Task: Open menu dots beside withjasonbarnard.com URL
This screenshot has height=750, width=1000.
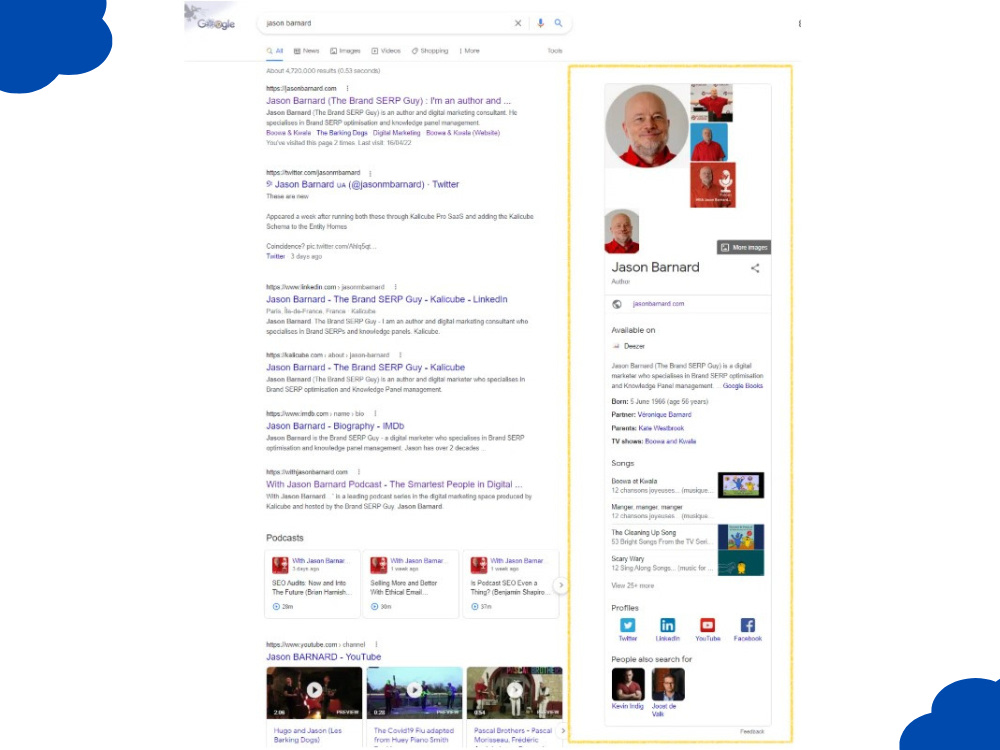Action: (359, 473)
